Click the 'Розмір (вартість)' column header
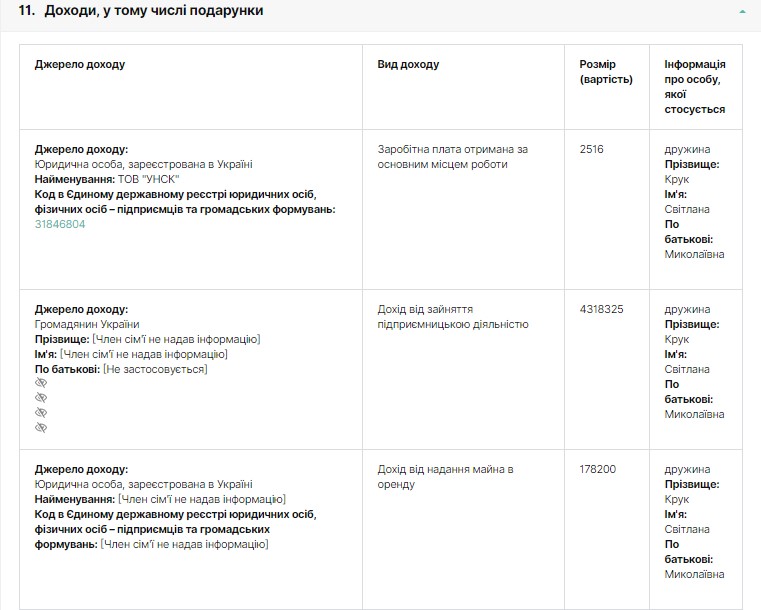 coord(605,72)
